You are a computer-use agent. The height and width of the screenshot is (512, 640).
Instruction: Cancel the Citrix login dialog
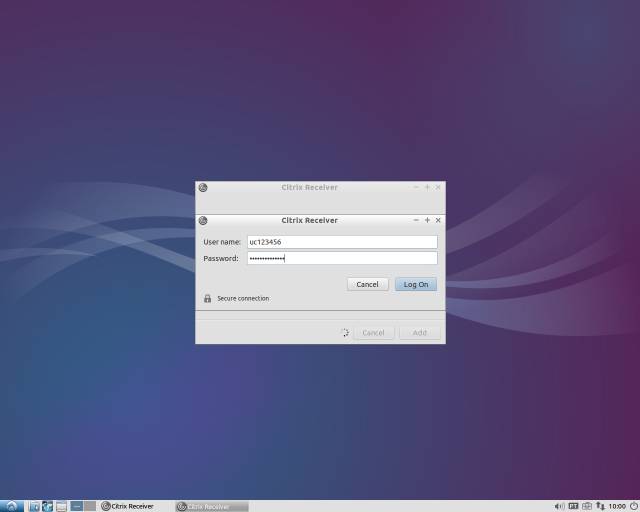tap(367, 285)
